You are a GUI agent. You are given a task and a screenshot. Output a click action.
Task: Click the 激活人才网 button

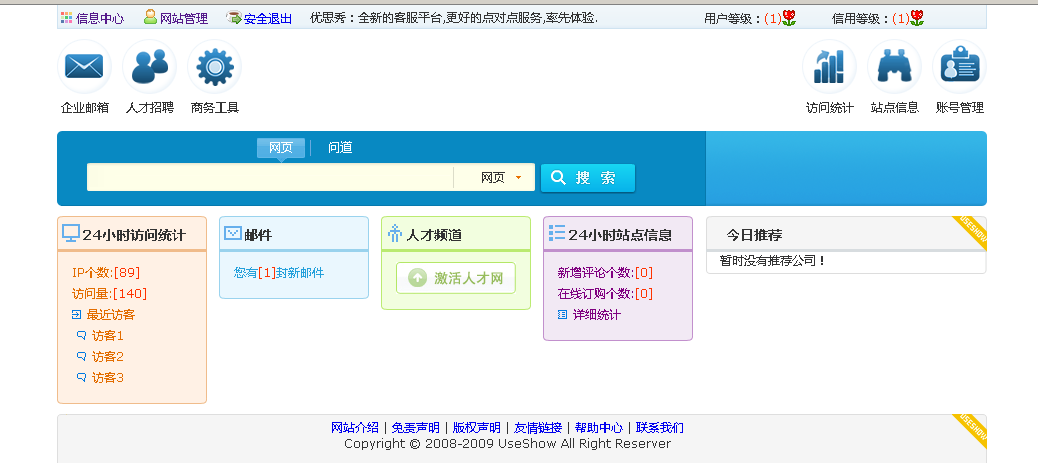pyautogui.click(x=455, y=278)
